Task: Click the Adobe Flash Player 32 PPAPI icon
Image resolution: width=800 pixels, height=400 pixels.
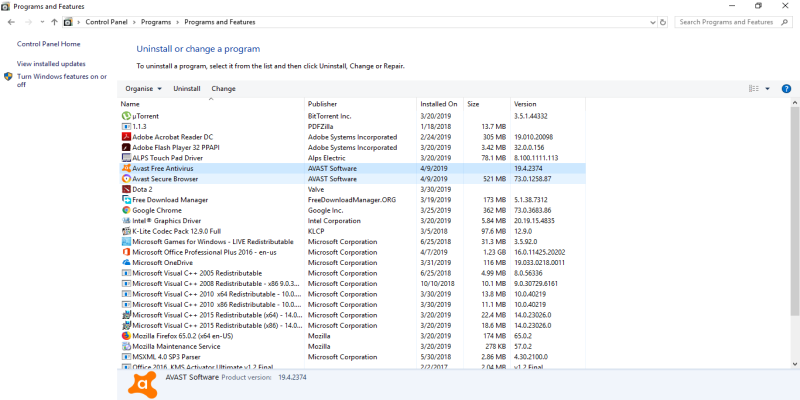Action: (127, 147)
